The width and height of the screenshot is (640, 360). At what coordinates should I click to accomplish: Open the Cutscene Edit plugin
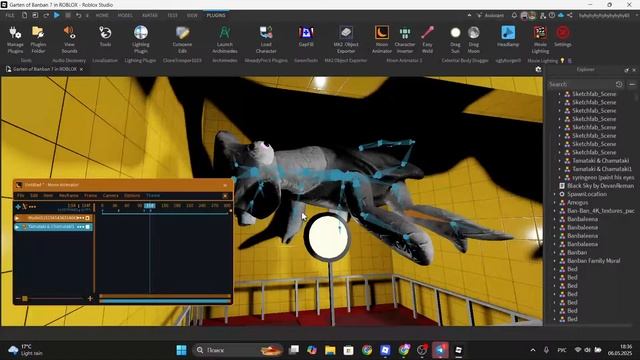[x=182, y=39]
